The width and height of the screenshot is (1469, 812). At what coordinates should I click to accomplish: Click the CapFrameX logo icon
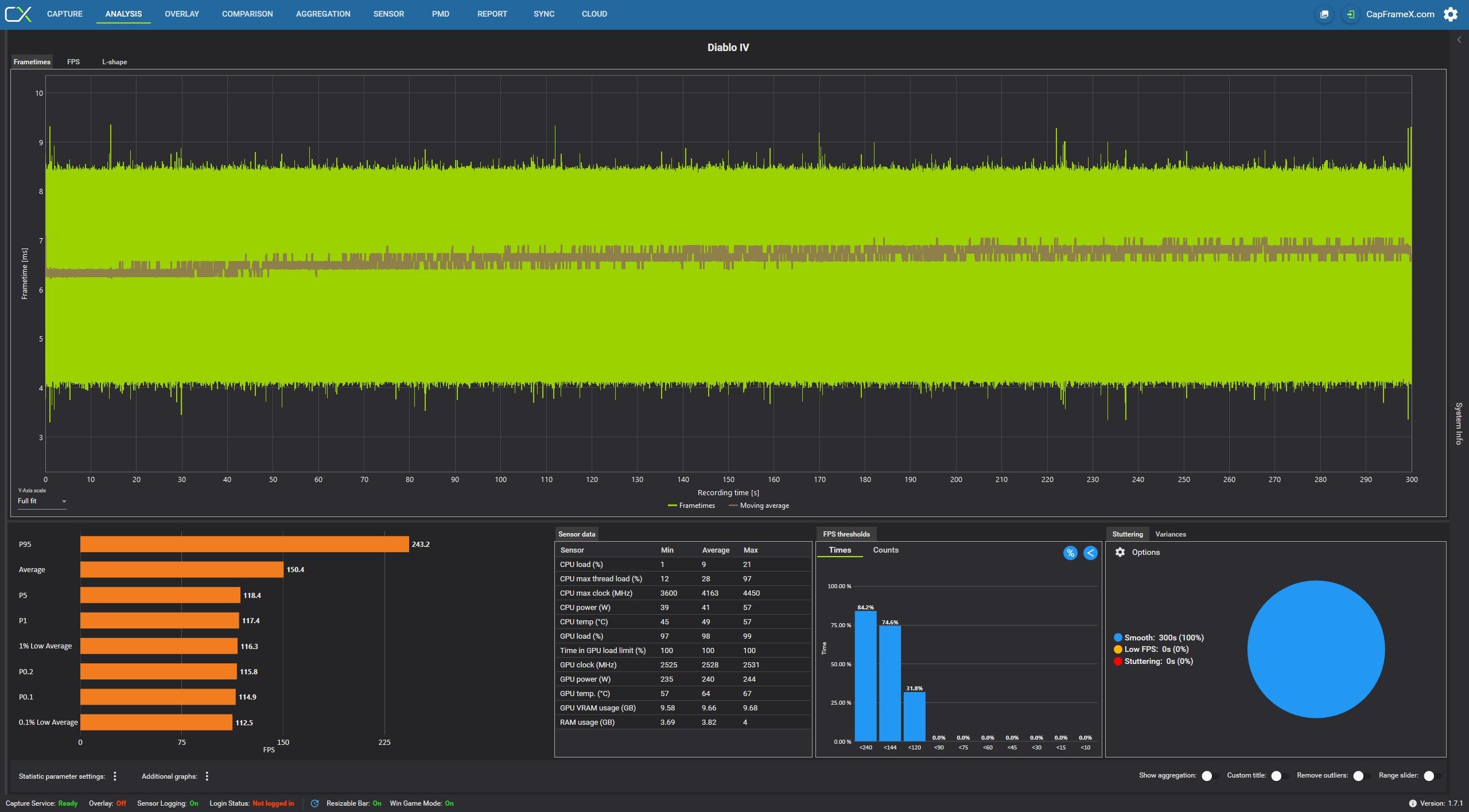coord(18,14)
